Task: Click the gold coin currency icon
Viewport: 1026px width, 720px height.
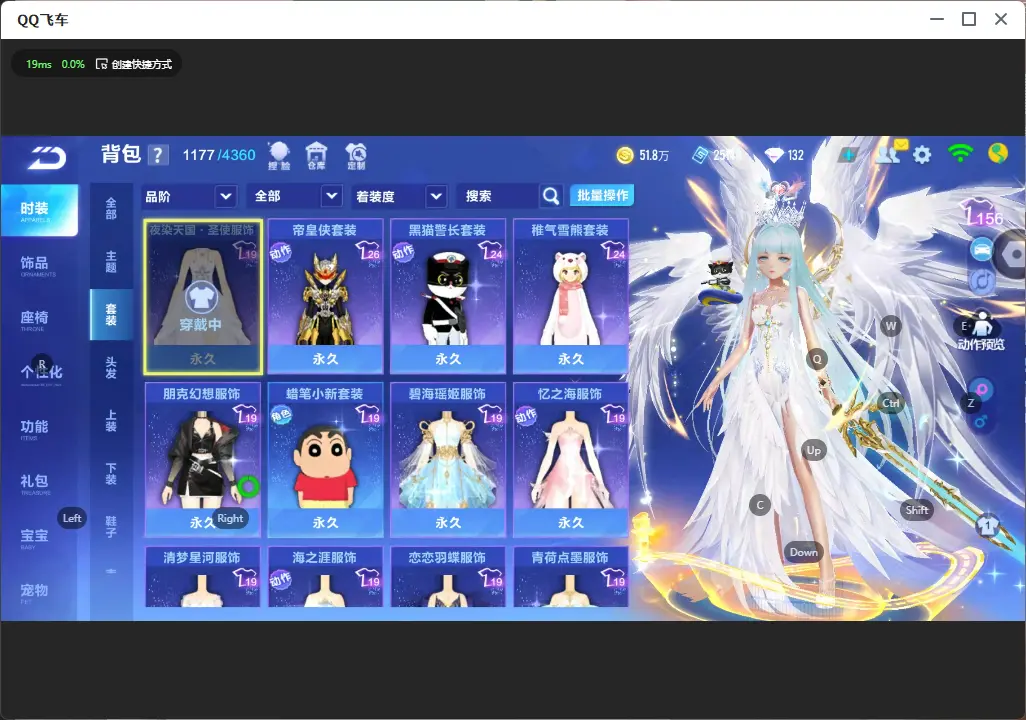Action: pos(625,155)
